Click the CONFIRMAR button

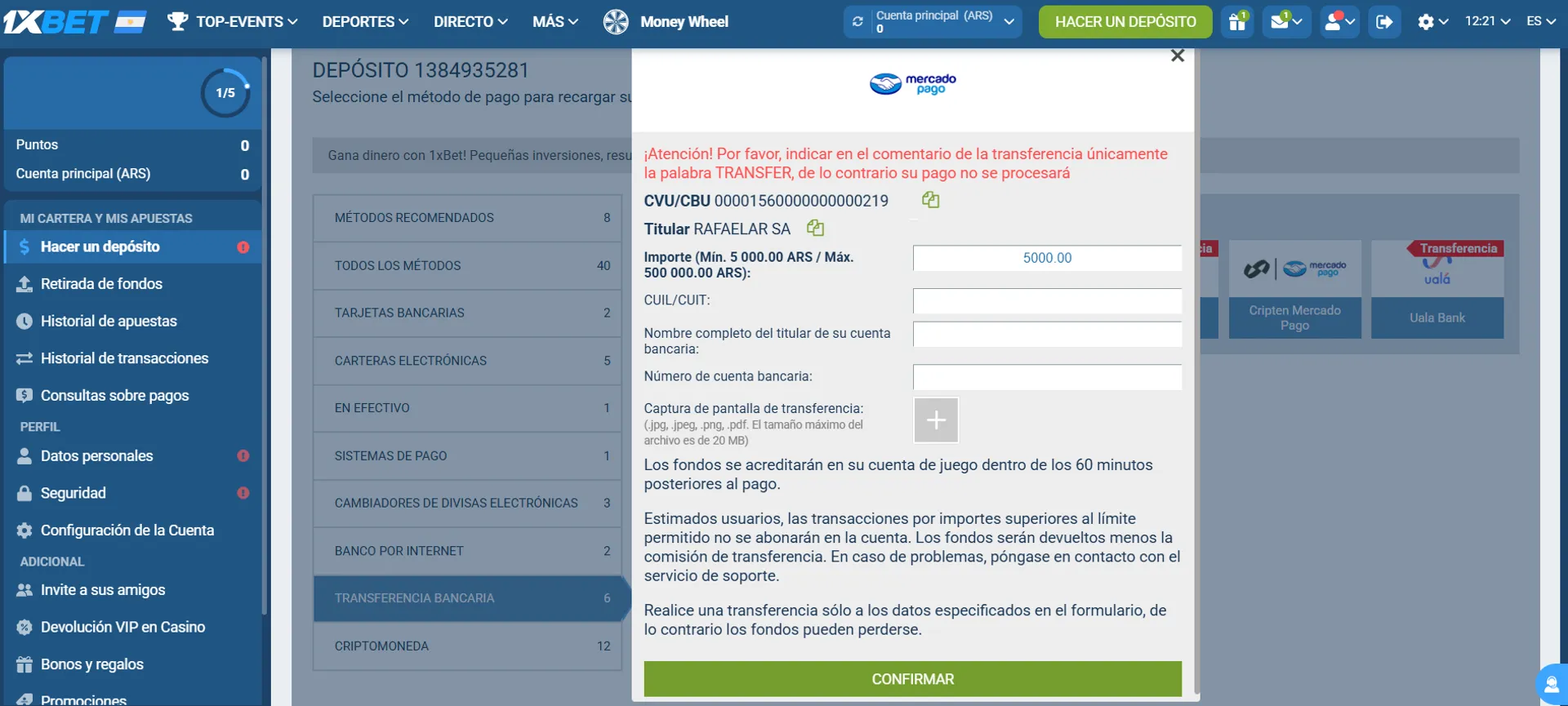912,679
